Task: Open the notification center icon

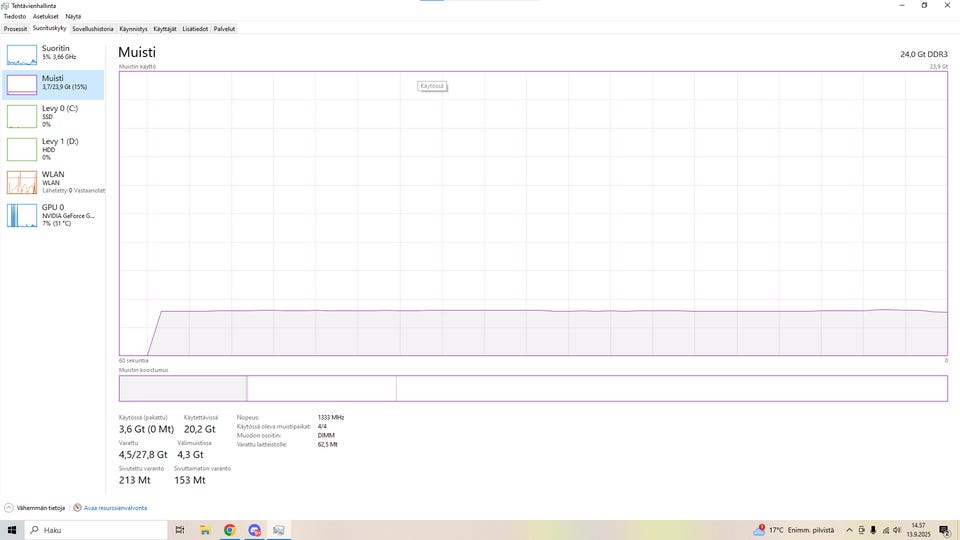Action: (945, 530)
